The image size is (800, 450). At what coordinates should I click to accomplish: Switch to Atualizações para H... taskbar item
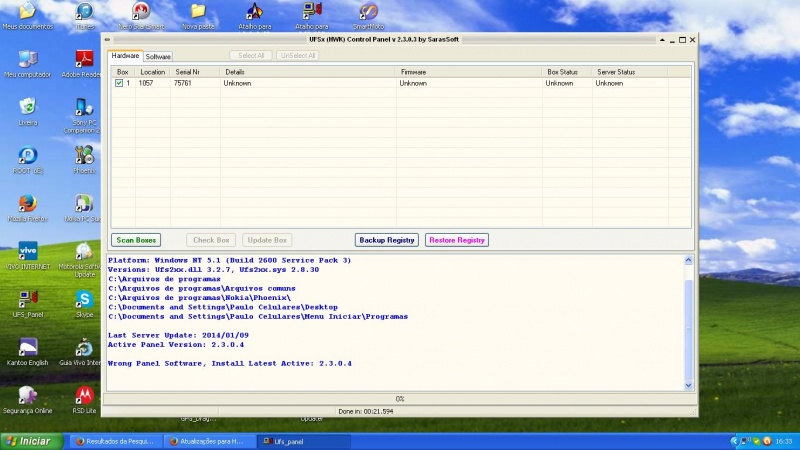tap(210, 441)
